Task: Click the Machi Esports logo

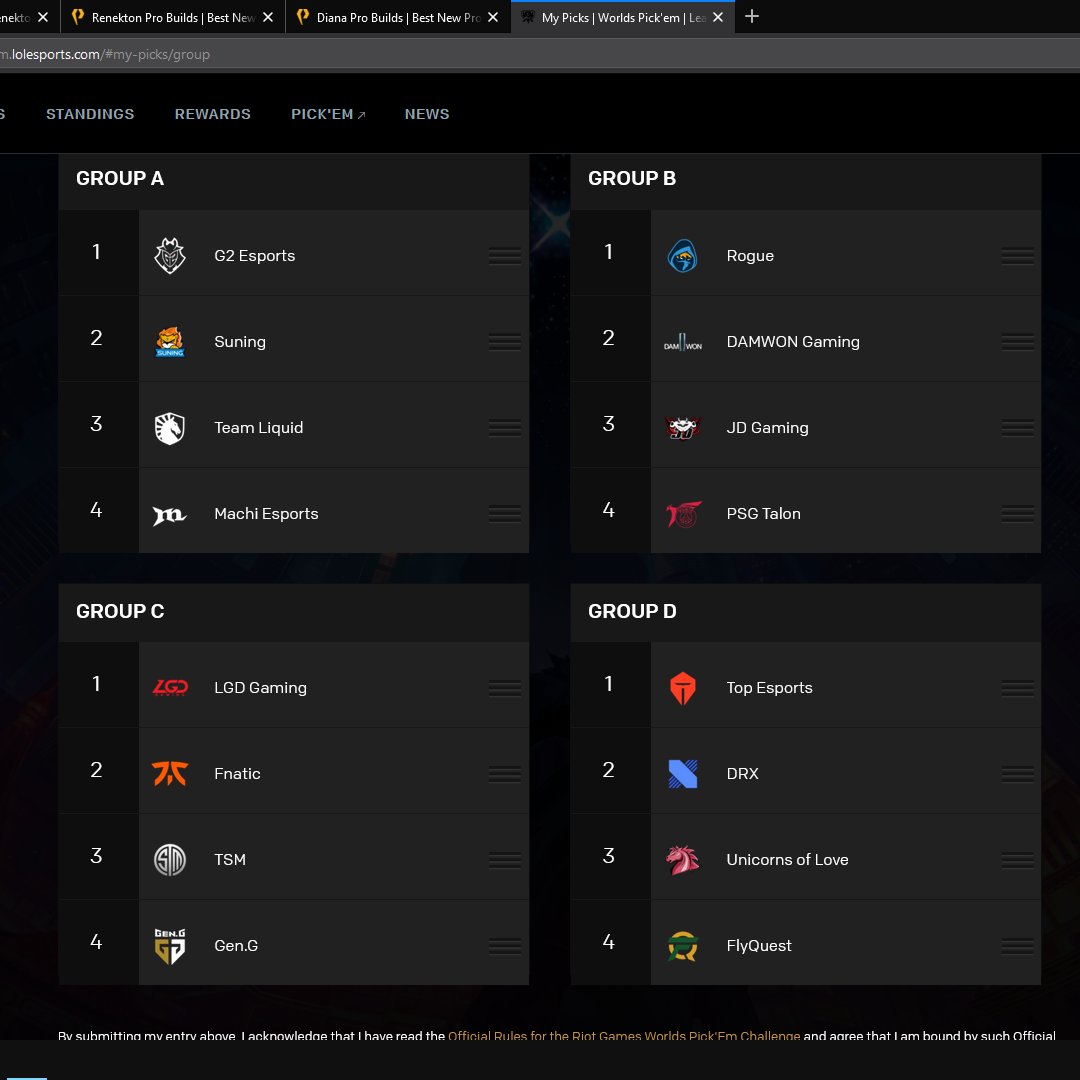Action: tap(169, 515)
